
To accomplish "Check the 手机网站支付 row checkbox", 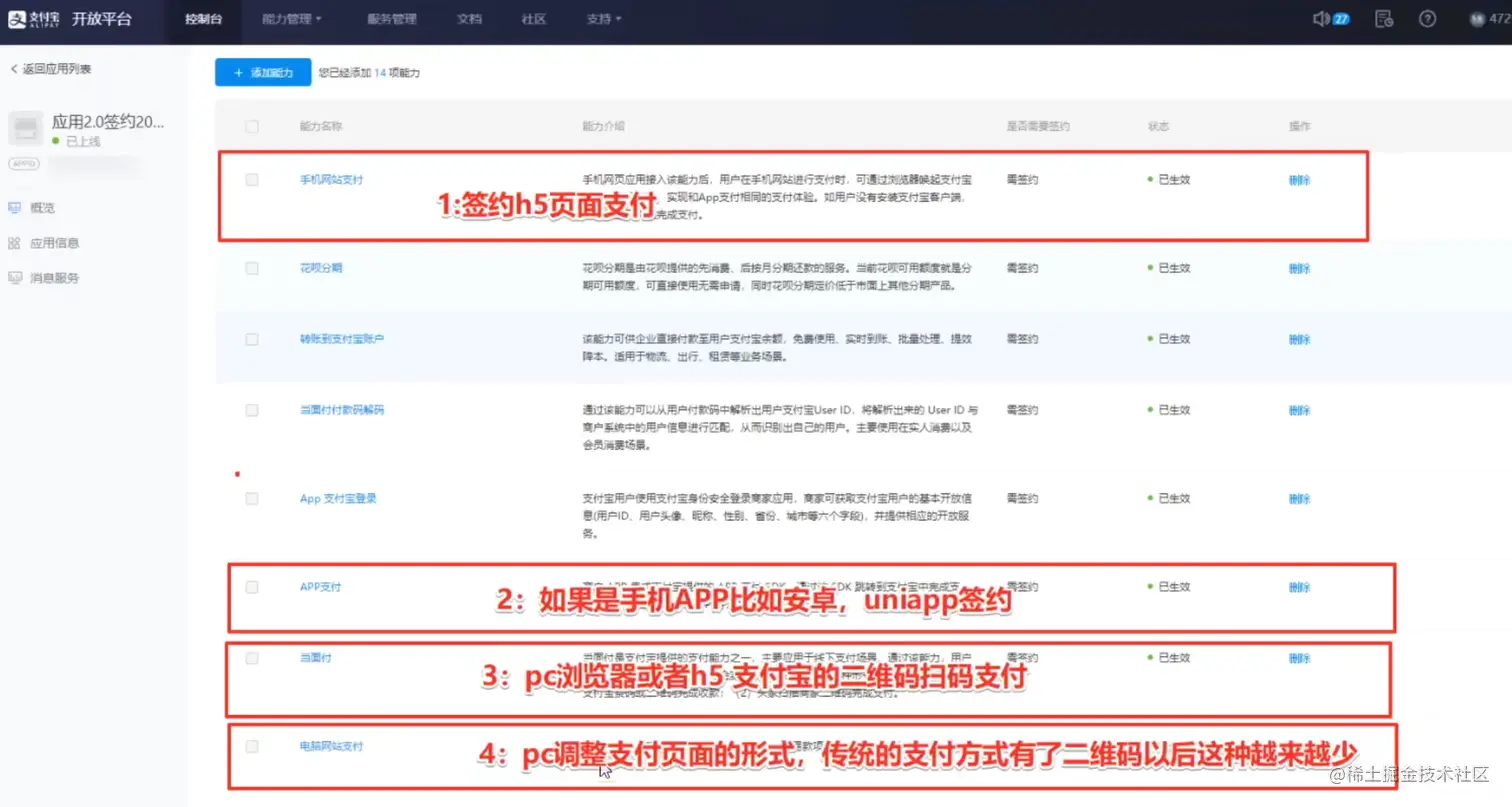I will point(251,180).
